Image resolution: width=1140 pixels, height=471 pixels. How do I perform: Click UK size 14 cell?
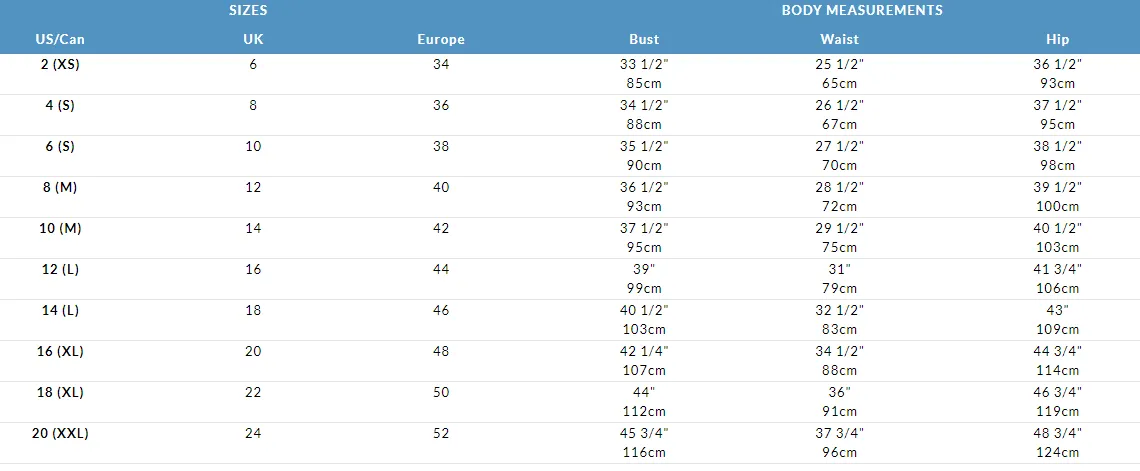(x=253, y=228)
